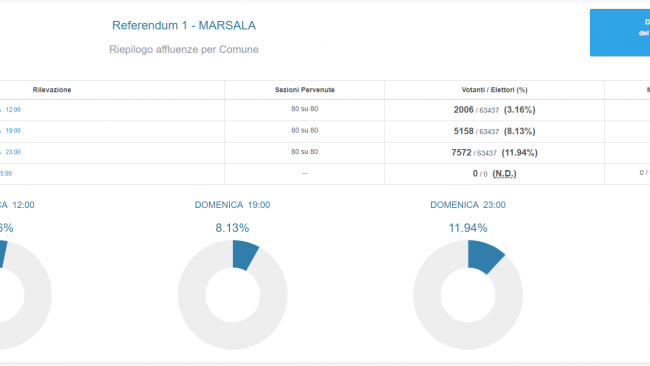Click the (3.16%) turnout percentage in table

click(519, 110)
